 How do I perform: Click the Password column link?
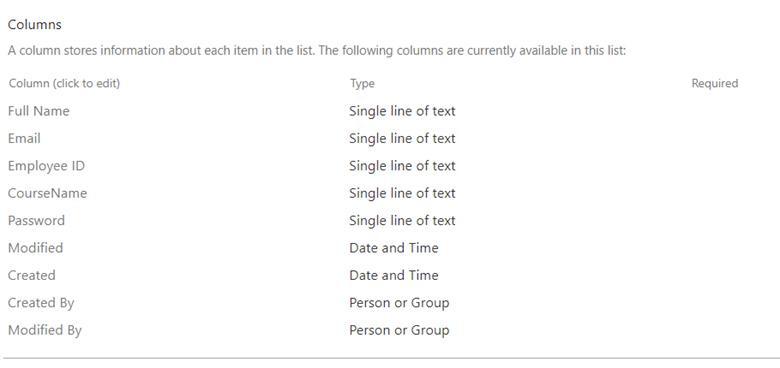[x=36, y=220]
